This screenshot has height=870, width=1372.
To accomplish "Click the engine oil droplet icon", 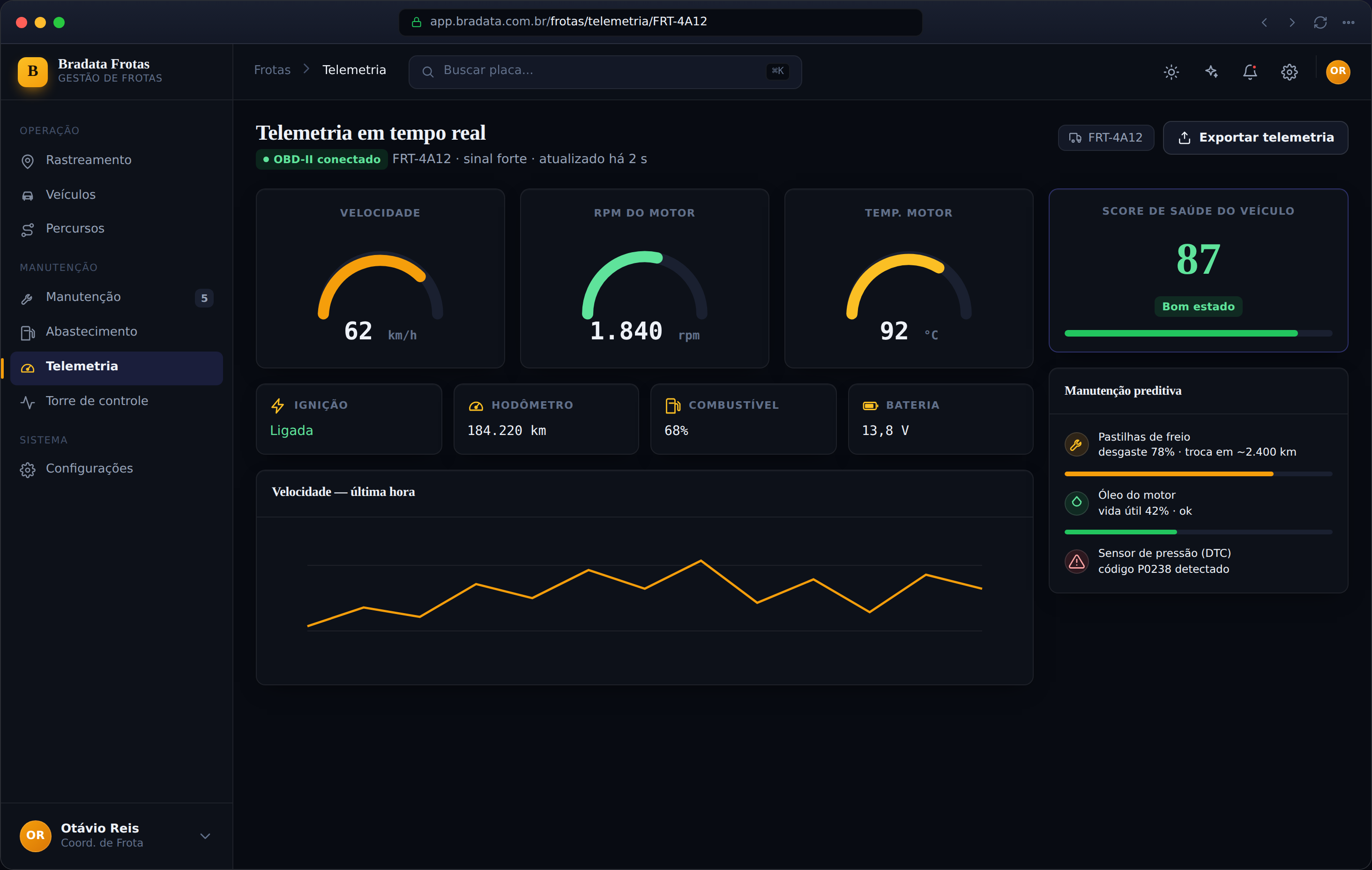I will click(1076, 503).
